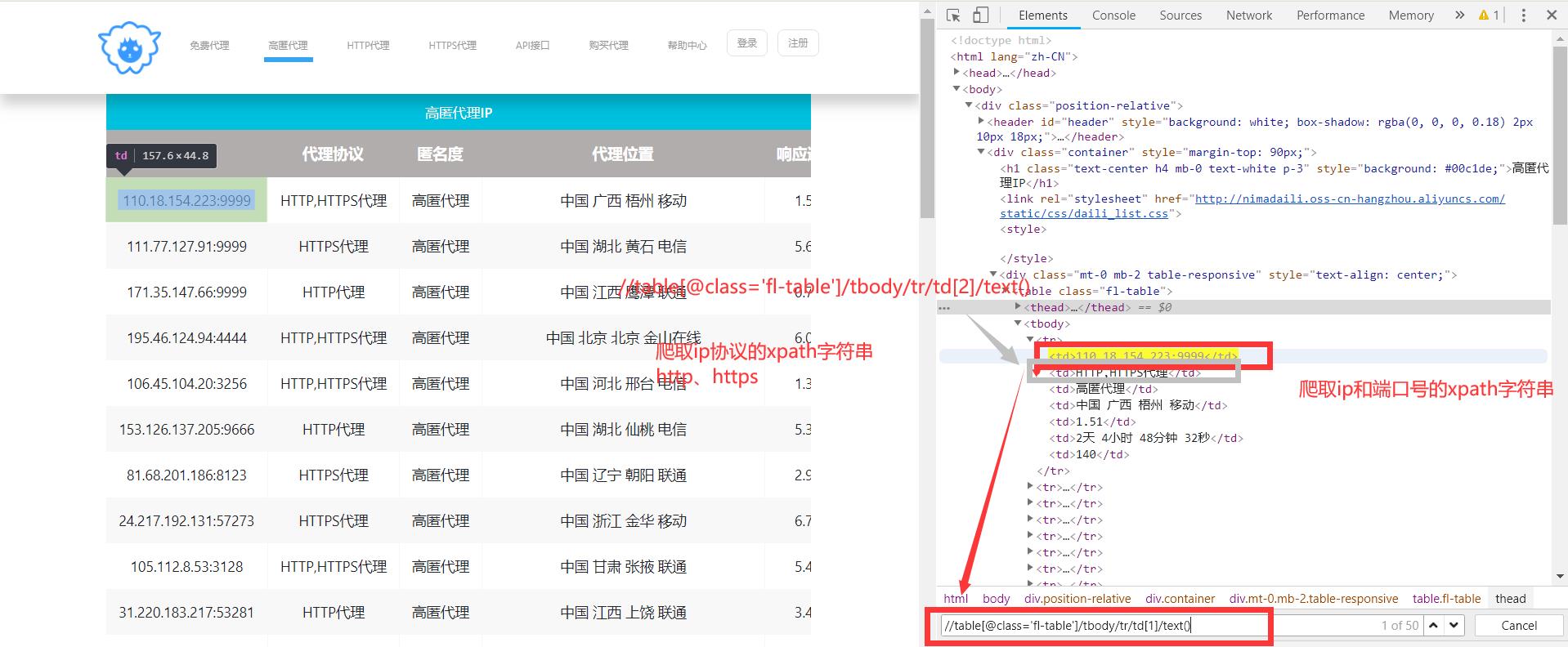Open the HTTP代理 nav item
Viewport: 1568px width, 647px height.
point(368,46)
